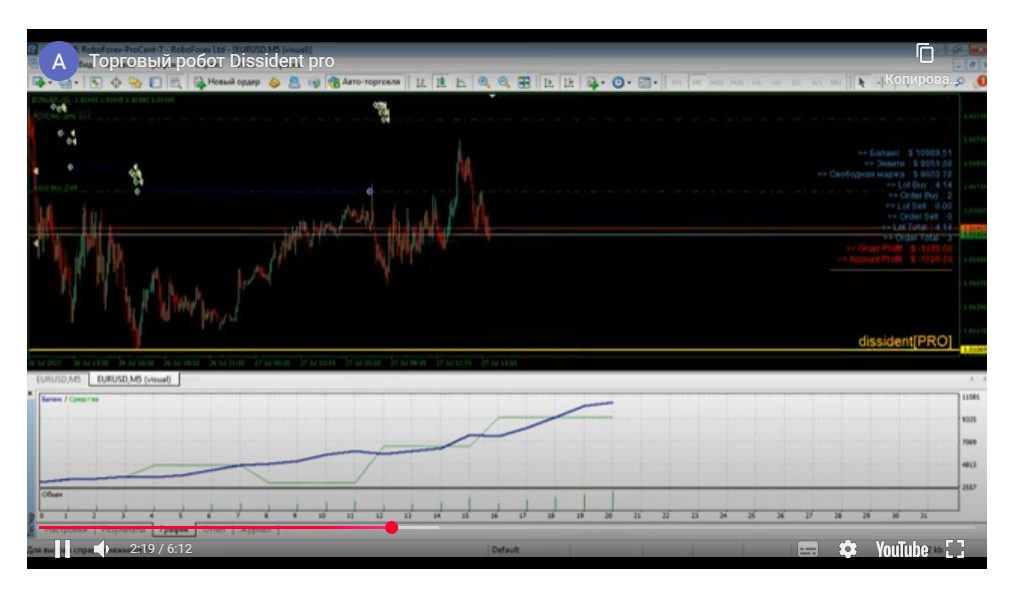This screenshot has width=1022, height=590.
Task: Open video title Торговый робот Dissident pro
Action: pos(212,61)
